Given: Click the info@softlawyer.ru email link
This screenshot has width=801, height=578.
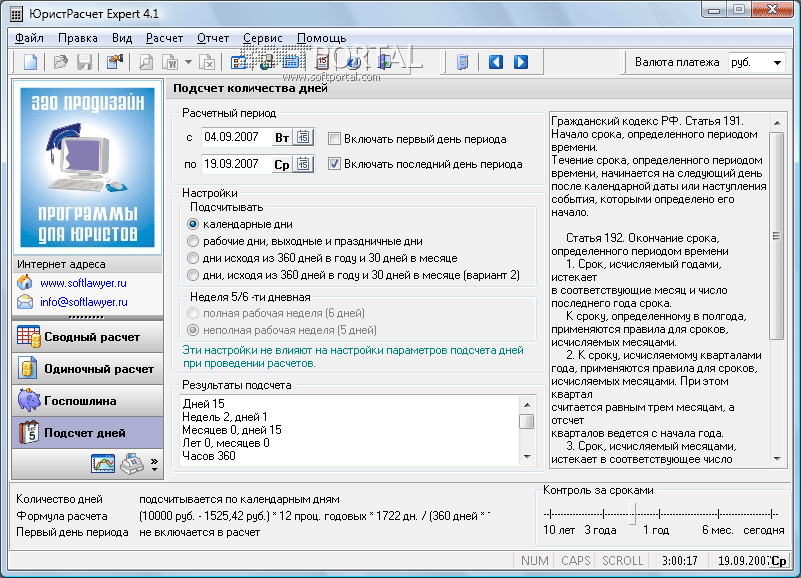Looking at the screenshot, I should [x=84, y=302].
